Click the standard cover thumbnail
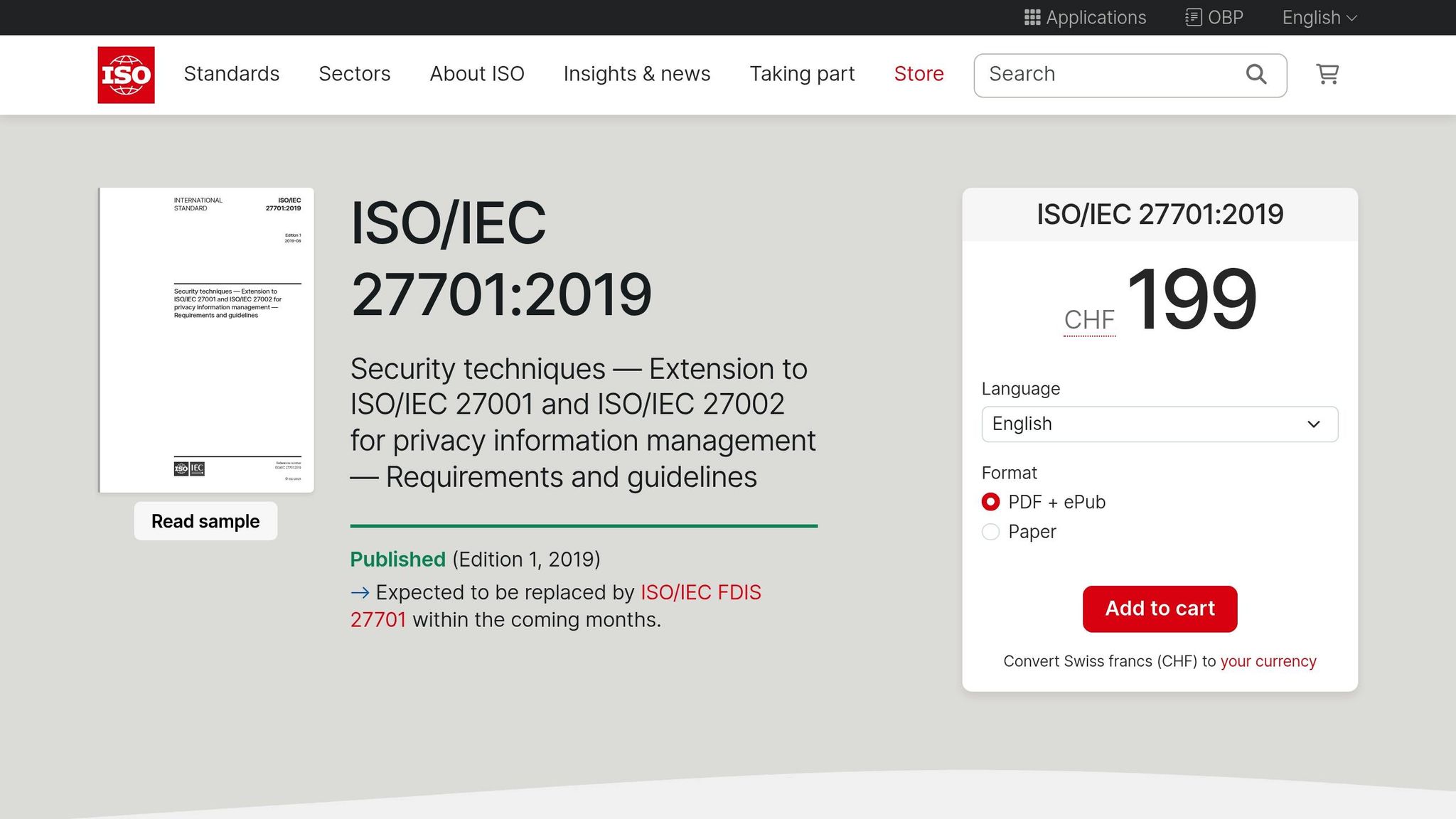This screenshot has width=1456, height=819. pyautogui.click(x=206, y=340)
